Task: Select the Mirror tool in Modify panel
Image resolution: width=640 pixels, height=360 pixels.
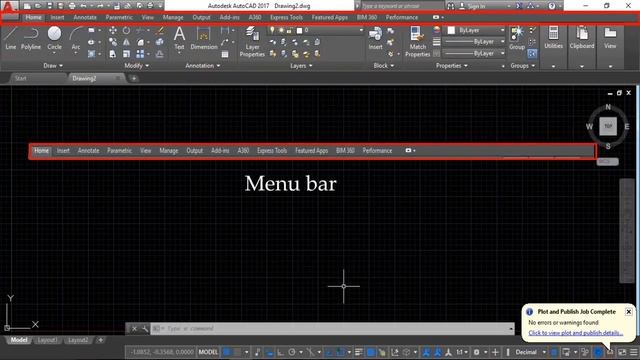Action: (127, 42)
